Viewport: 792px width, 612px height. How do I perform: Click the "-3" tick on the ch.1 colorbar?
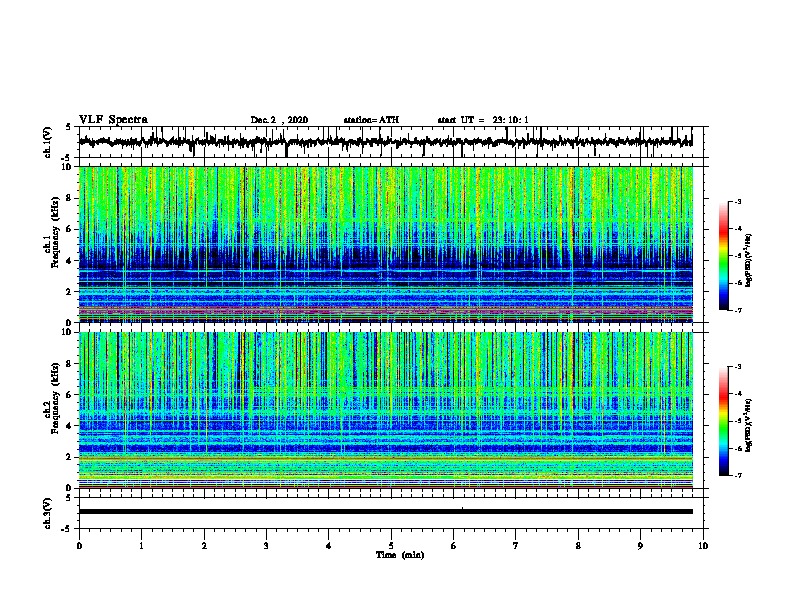[x=738, y=201]
